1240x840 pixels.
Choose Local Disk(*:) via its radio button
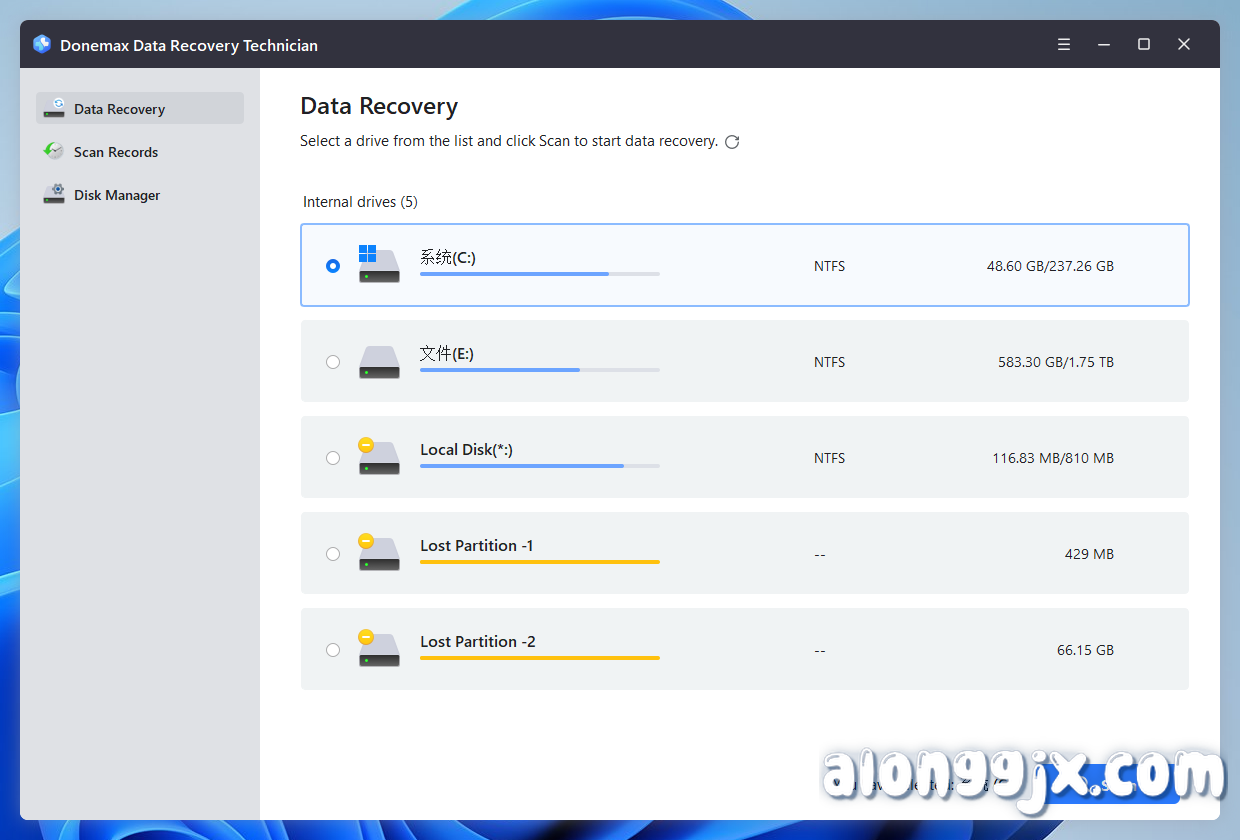click(x=333, y=458)
